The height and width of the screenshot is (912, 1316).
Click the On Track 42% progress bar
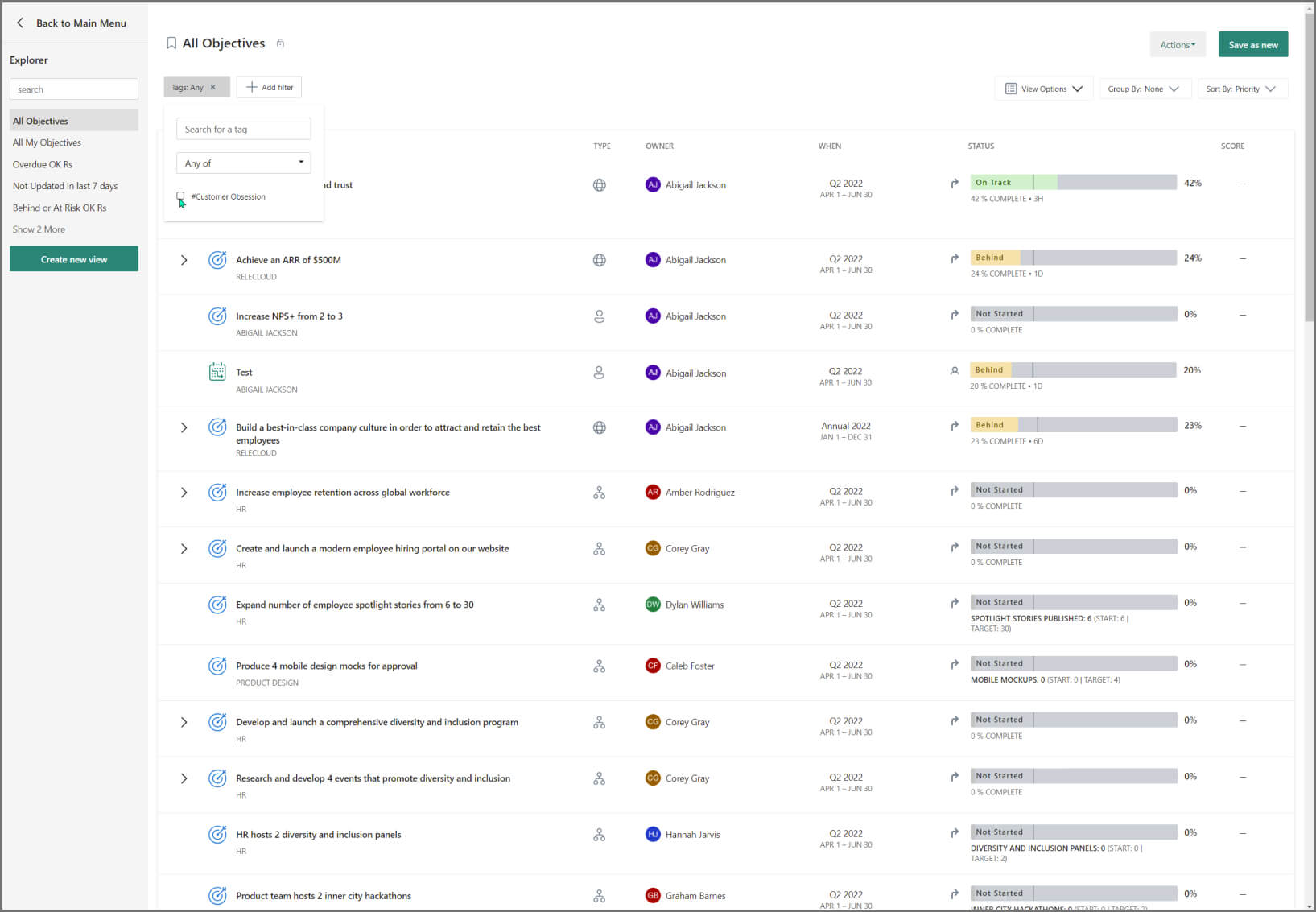1074,183
